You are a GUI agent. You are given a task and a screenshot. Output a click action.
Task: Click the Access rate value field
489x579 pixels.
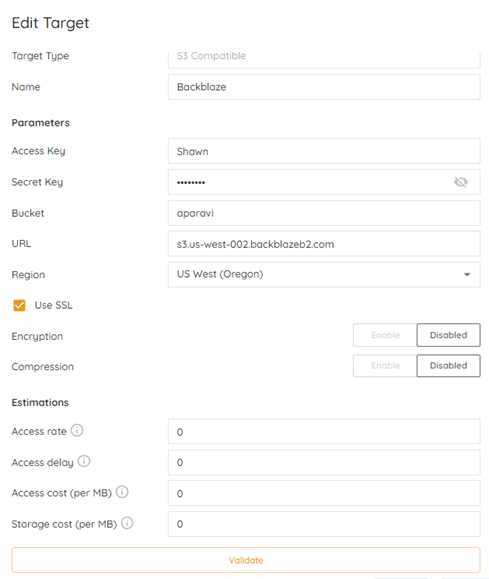coord(324,431)
